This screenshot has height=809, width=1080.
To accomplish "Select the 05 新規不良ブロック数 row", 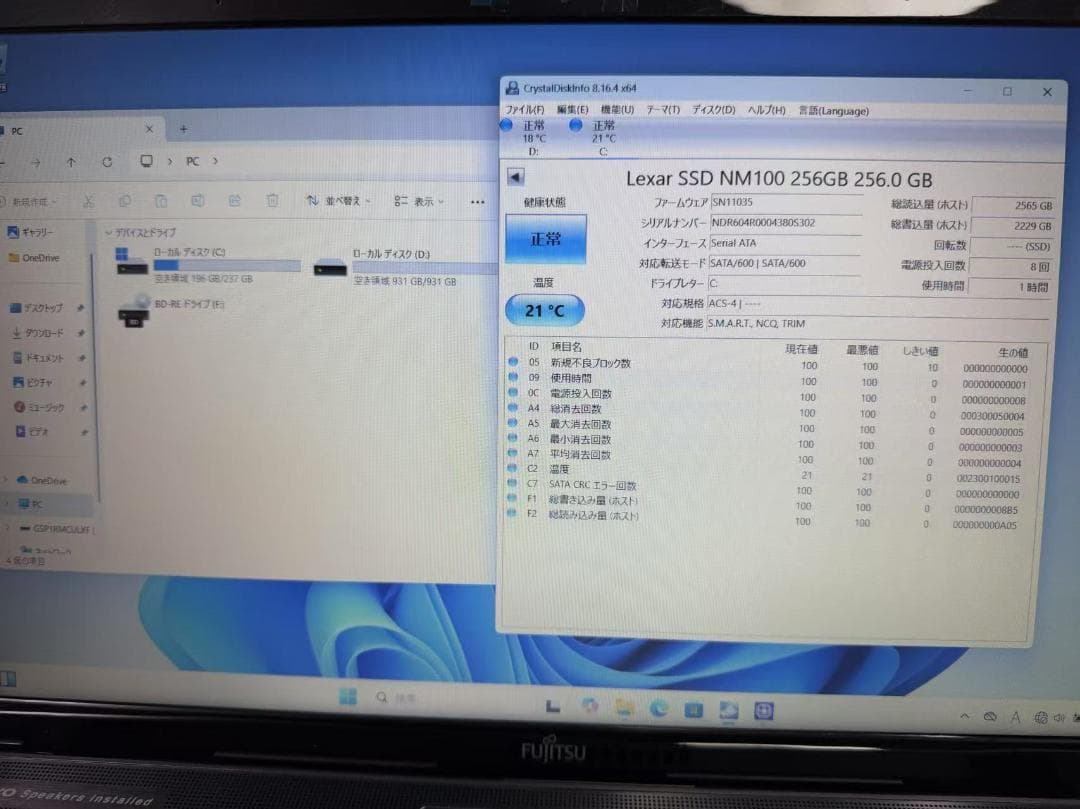I will (x=768, y=364).
